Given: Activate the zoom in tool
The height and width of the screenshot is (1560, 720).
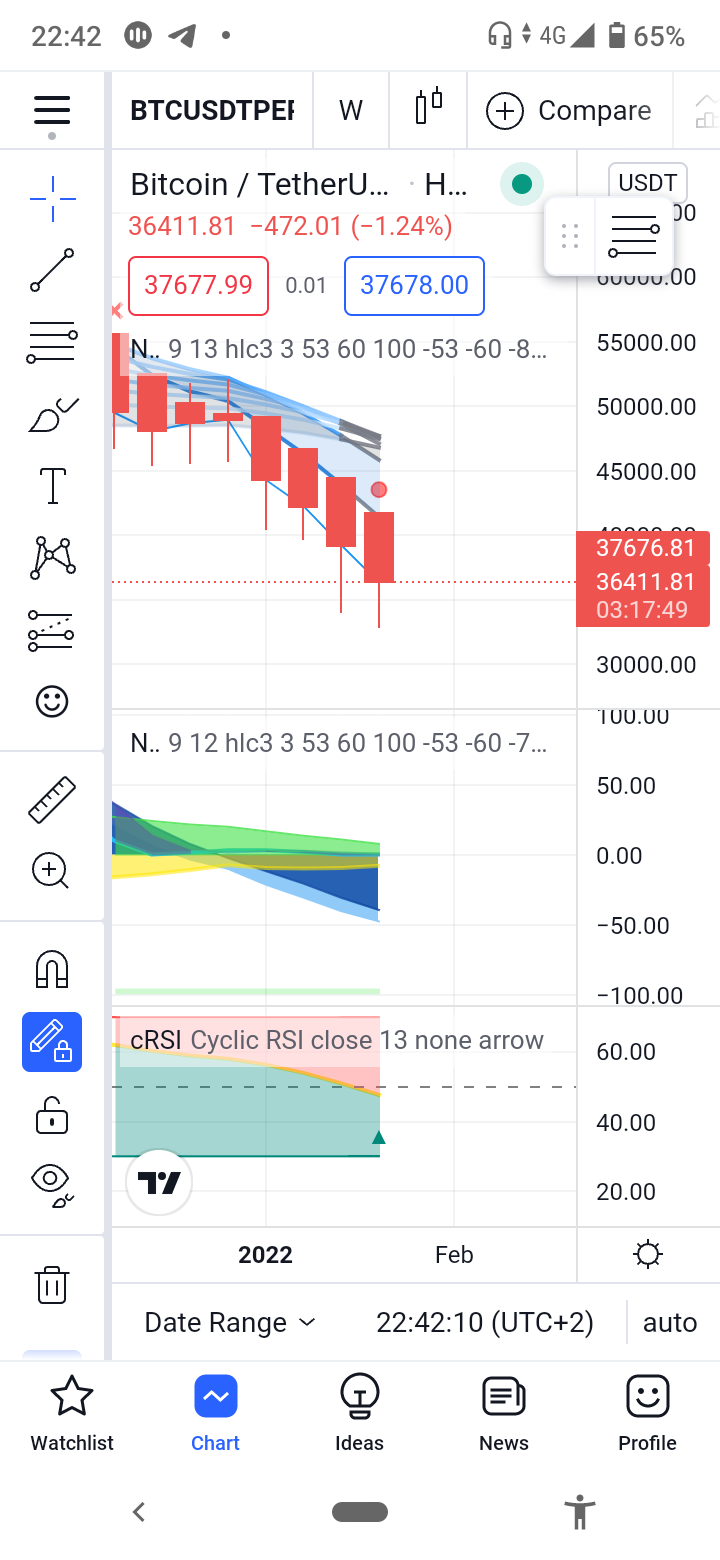Looking at the screenshot, I should point(52,871).
